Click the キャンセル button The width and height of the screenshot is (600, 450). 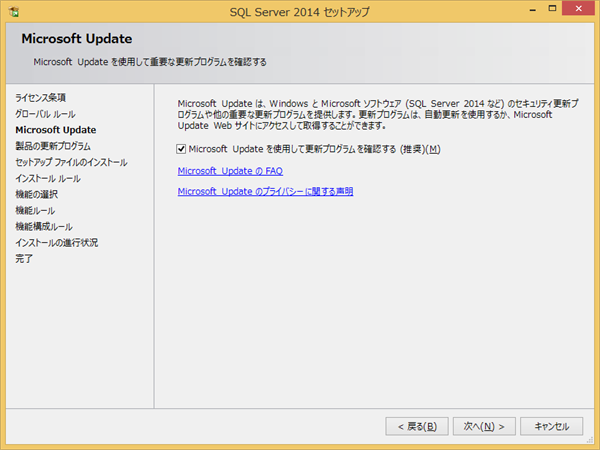point(551,426)
